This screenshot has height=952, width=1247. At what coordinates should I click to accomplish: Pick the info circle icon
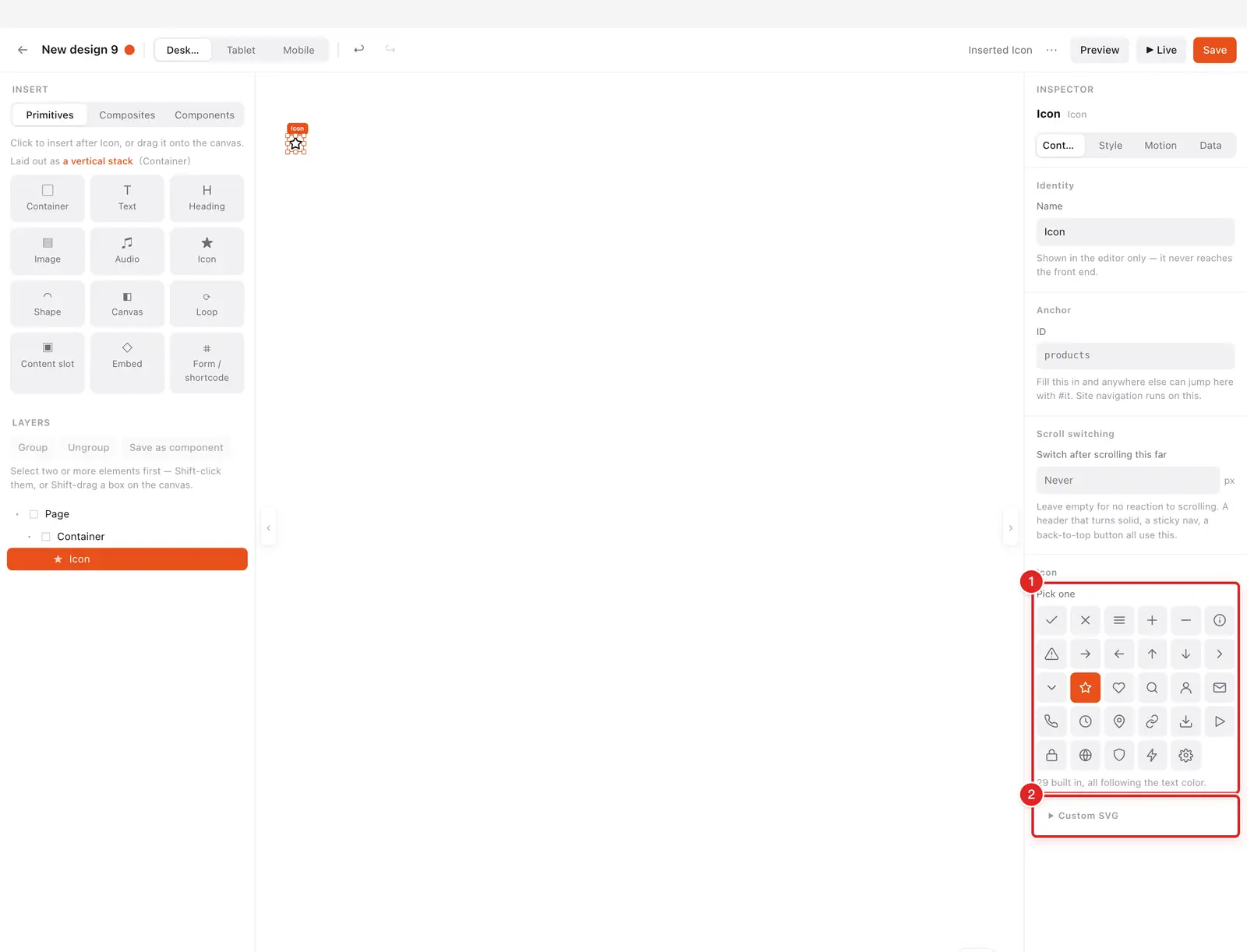pos(1220,620)
